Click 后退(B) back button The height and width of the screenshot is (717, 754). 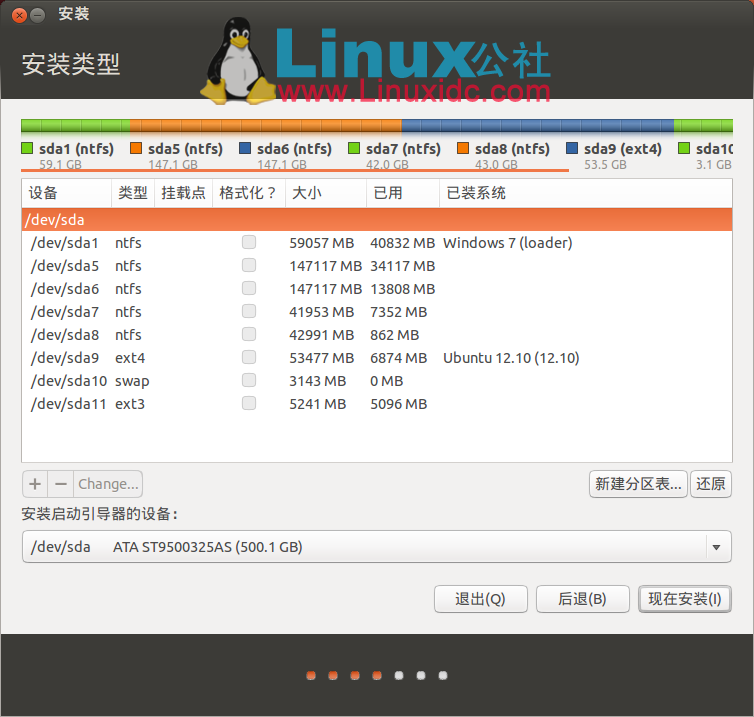click(x=582, y=599)
